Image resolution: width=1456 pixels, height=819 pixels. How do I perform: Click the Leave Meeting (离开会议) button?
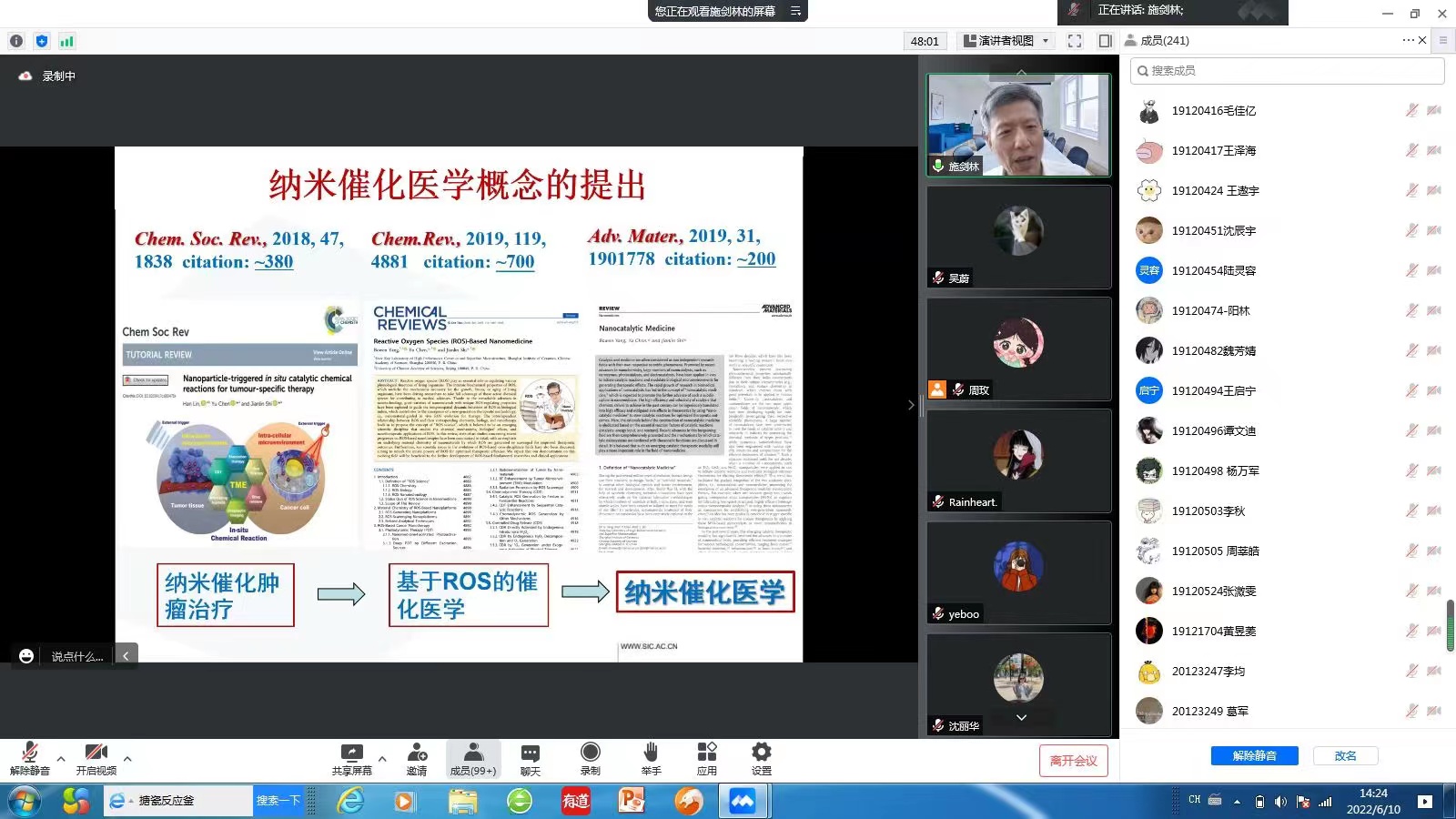1073,761
